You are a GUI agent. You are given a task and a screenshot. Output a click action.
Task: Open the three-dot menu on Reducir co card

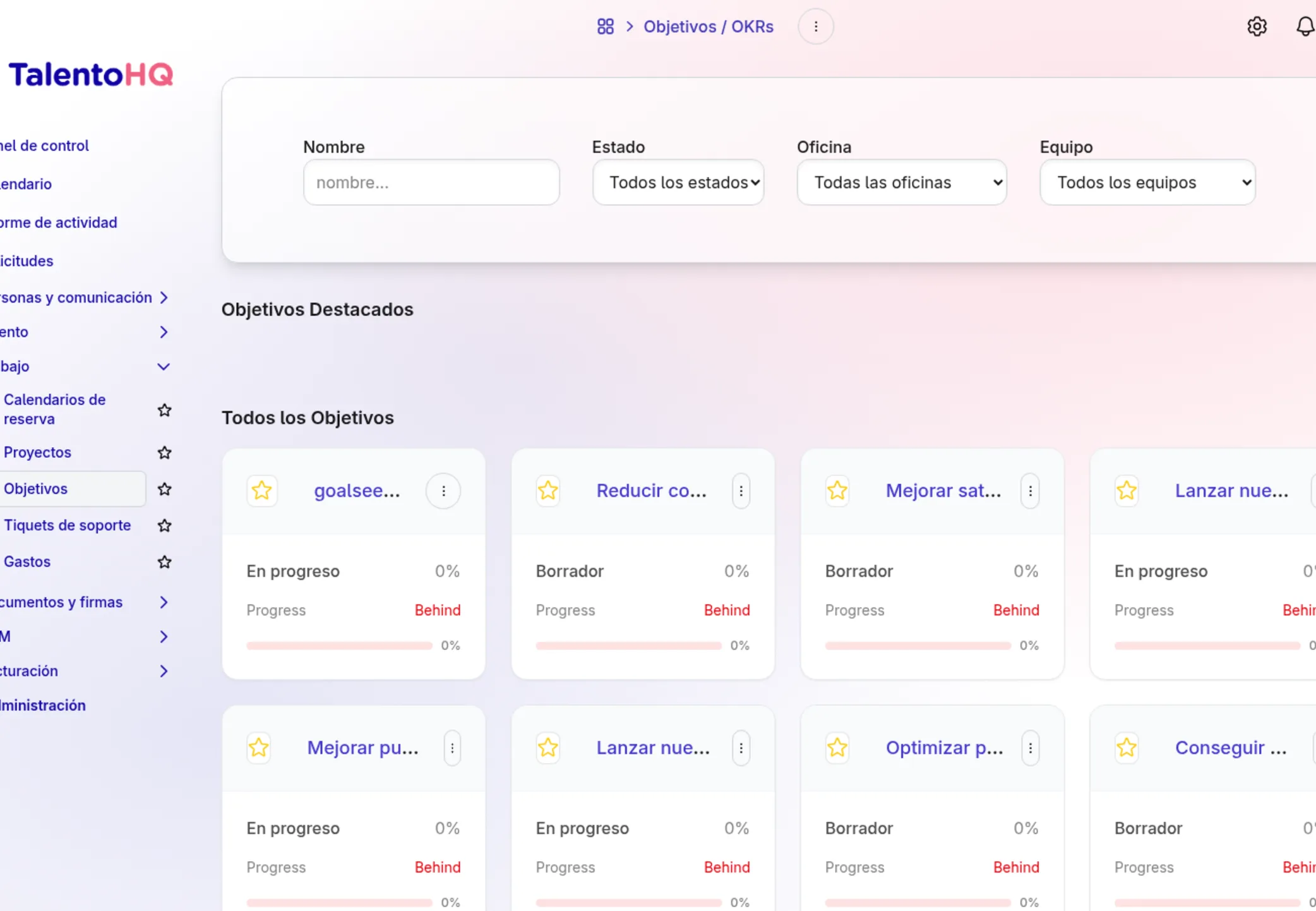click(x=741, y=491)
